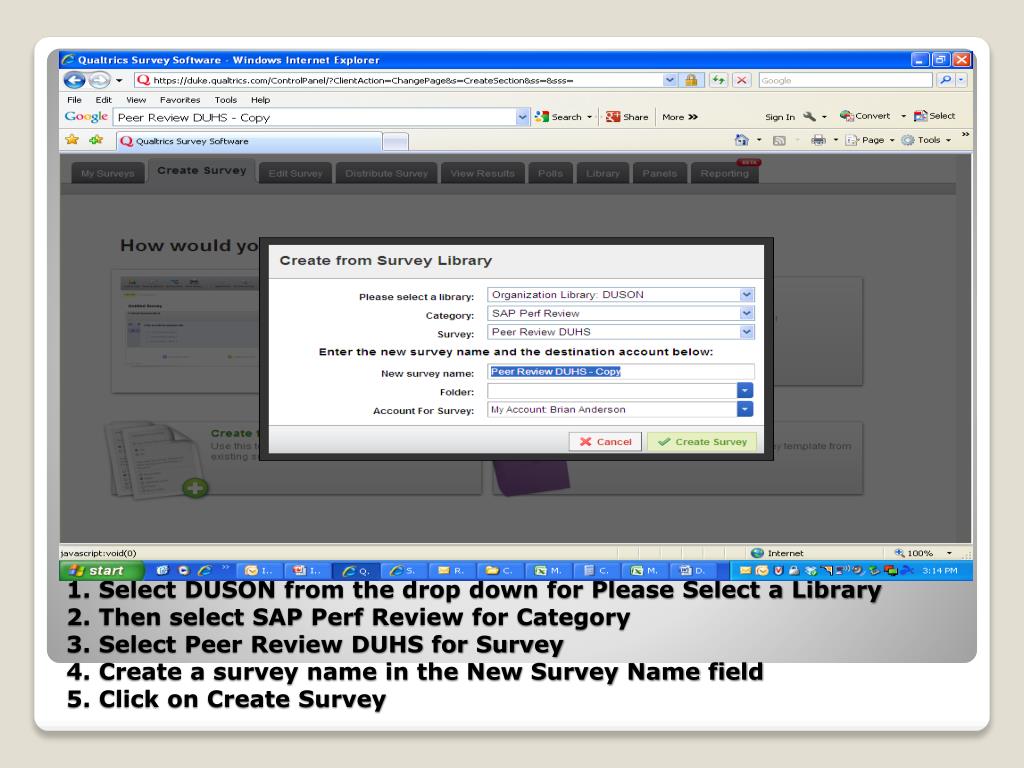Screen dimensions: 1024x768
Task: Click the Google logo on toolbar
Action: (x=86, y=116)
